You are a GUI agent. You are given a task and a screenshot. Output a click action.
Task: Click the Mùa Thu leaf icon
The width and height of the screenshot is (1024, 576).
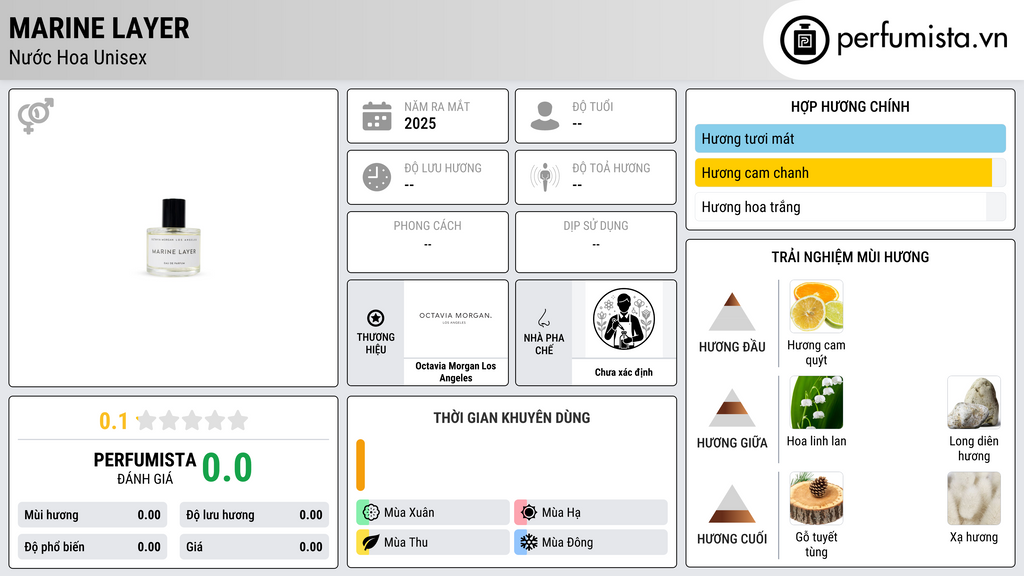point(371,542)
